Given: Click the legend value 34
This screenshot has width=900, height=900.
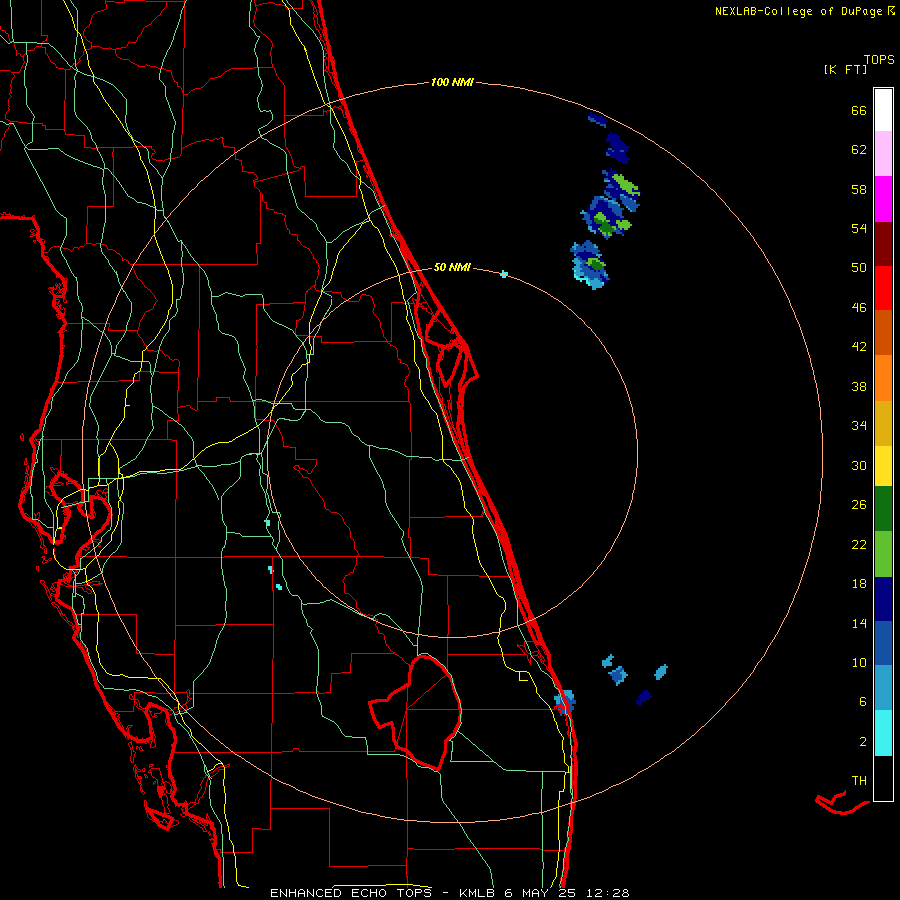Looking at the screenshot, I should click(859, 425).
